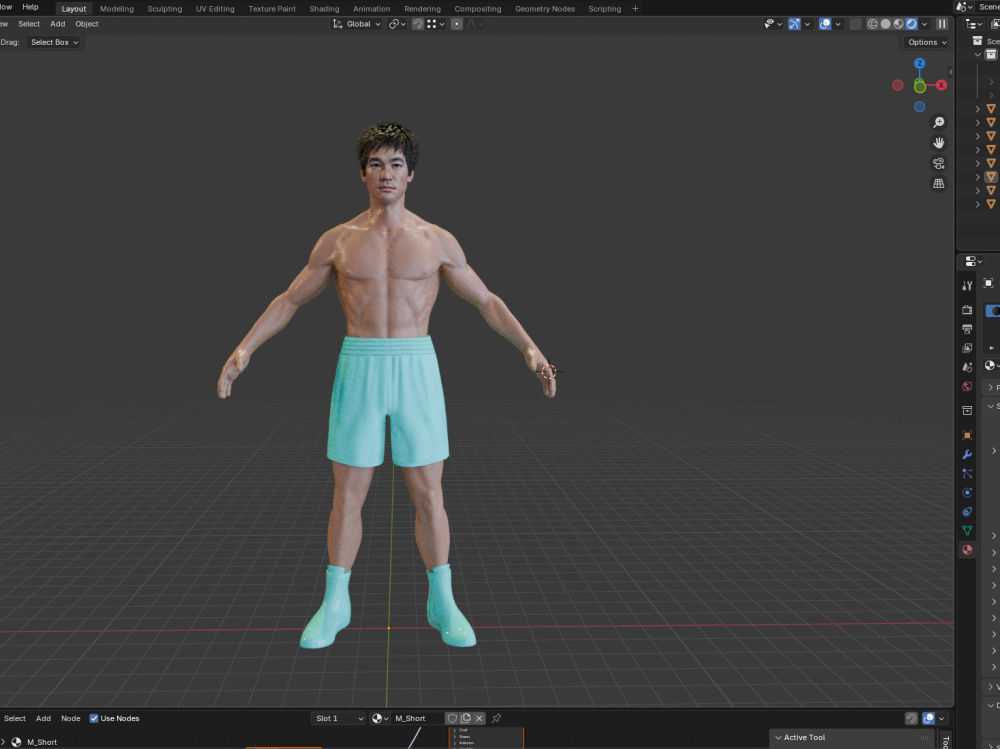Switch to solid viewport shading
The image size is (1000, 749).
pyautogui.click(x=885, y=24)
